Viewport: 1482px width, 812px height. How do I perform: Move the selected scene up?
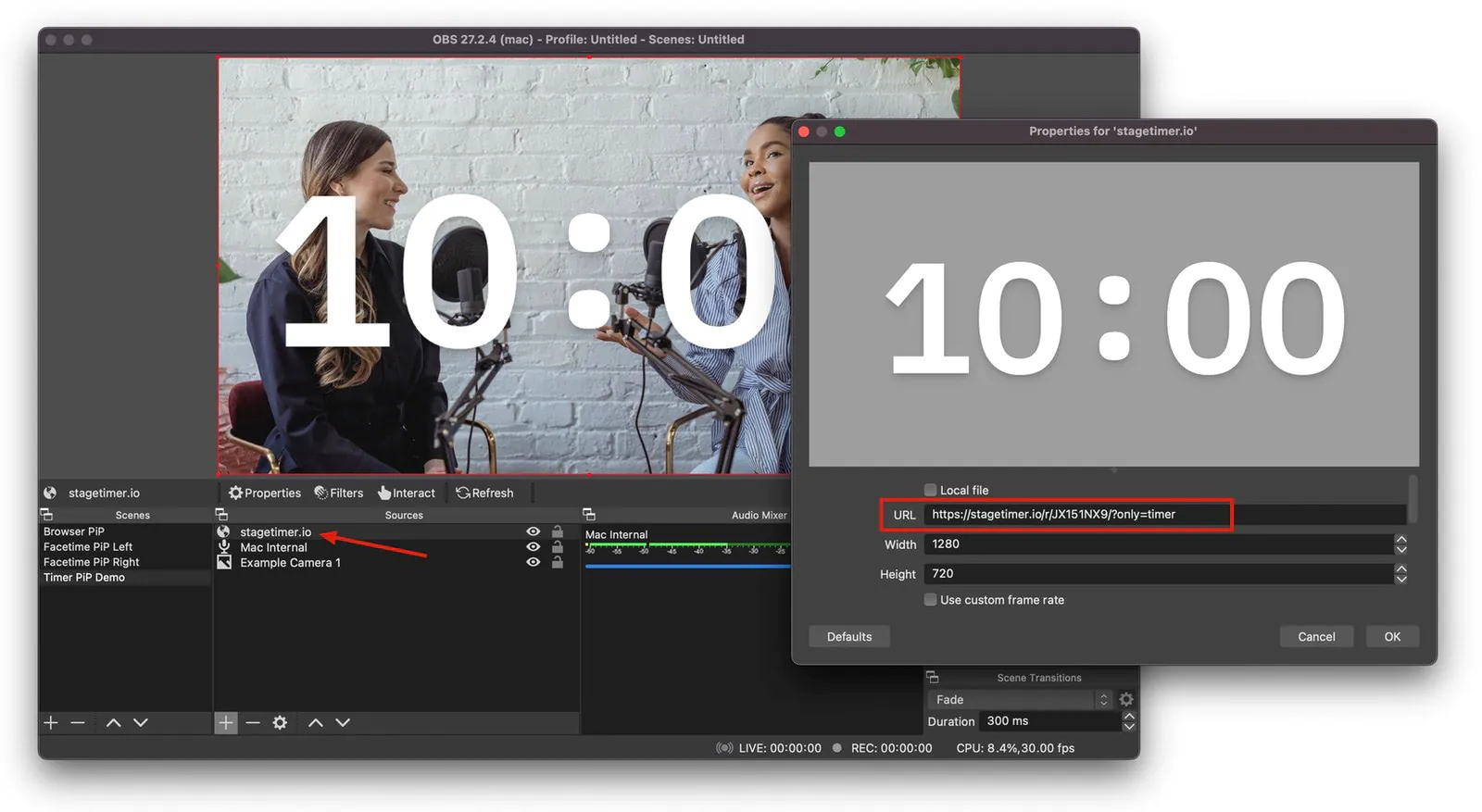click(113, 722)
